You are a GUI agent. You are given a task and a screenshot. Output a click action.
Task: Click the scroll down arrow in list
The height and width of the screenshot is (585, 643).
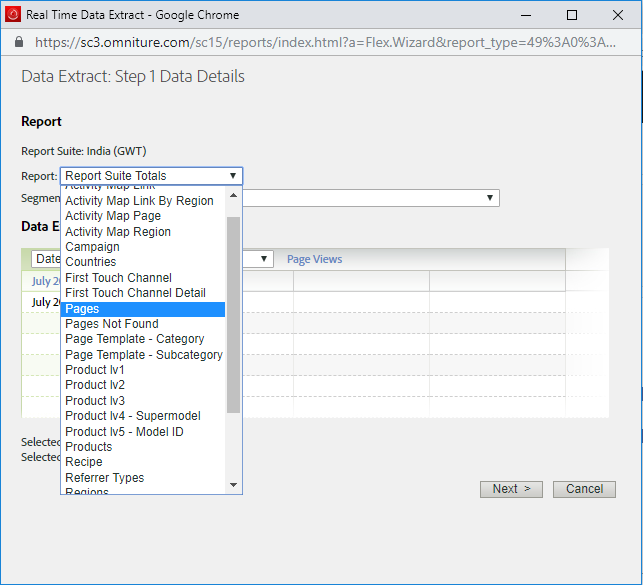(x=234, y=485)
